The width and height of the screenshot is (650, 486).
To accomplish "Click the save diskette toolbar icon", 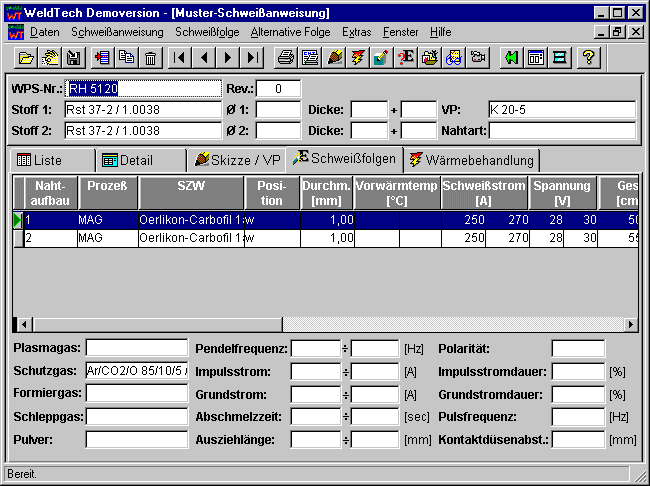I will click(73, 58).
